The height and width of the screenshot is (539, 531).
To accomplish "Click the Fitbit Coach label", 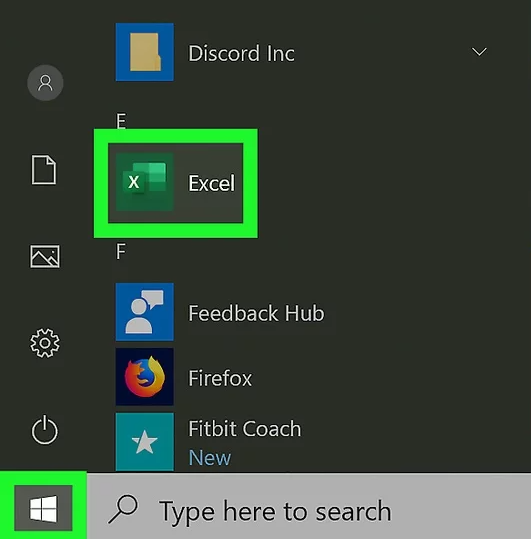I will point(245,429).
